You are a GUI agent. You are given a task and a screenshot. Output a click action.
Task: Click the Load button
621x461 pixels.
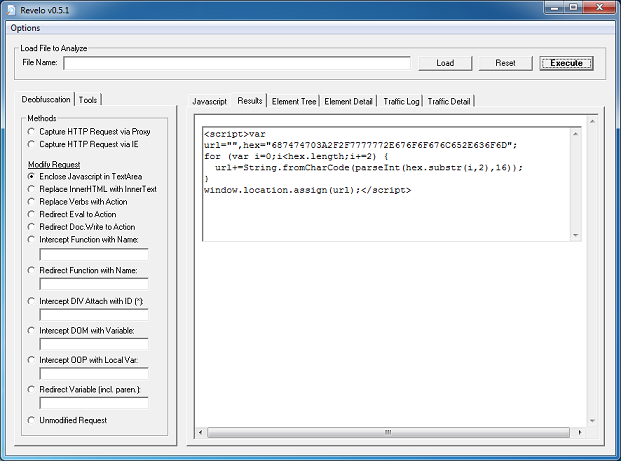(x=445, y=63)
